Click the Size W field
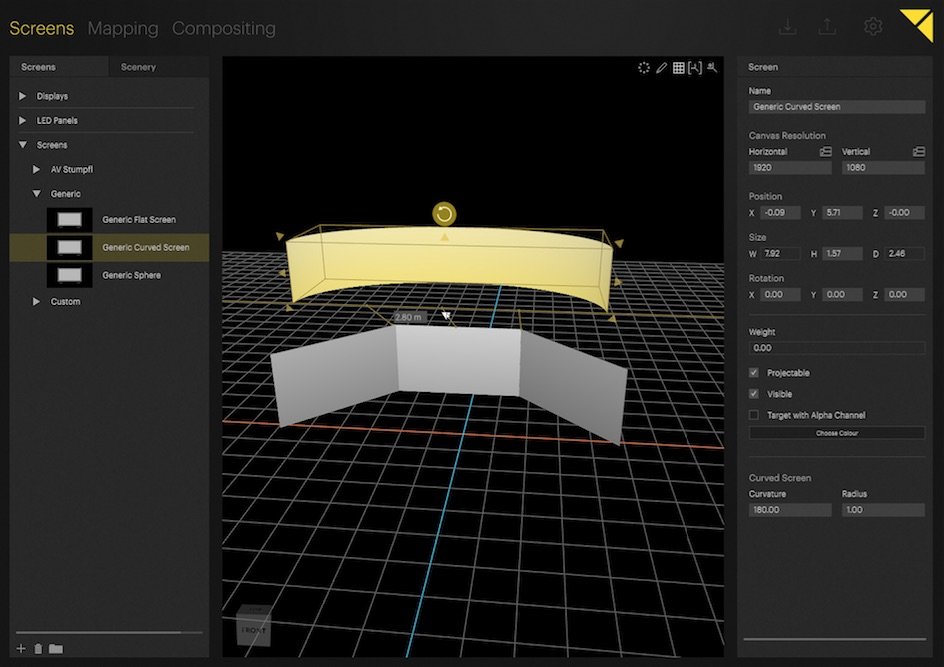The image size is (944, 667). (x=780, y=253)
